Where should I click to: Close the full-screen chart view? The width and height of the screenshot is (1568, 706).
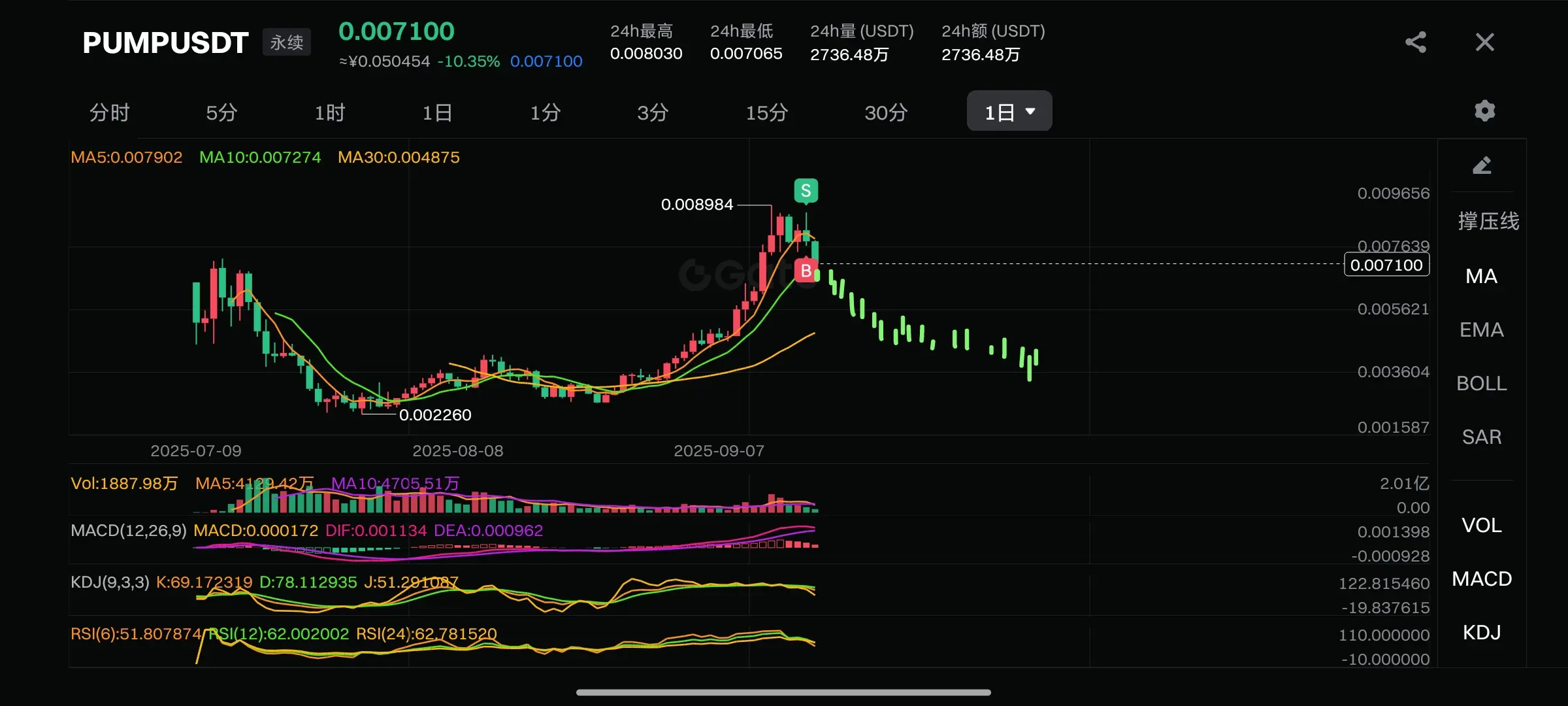click(1485, 42)
